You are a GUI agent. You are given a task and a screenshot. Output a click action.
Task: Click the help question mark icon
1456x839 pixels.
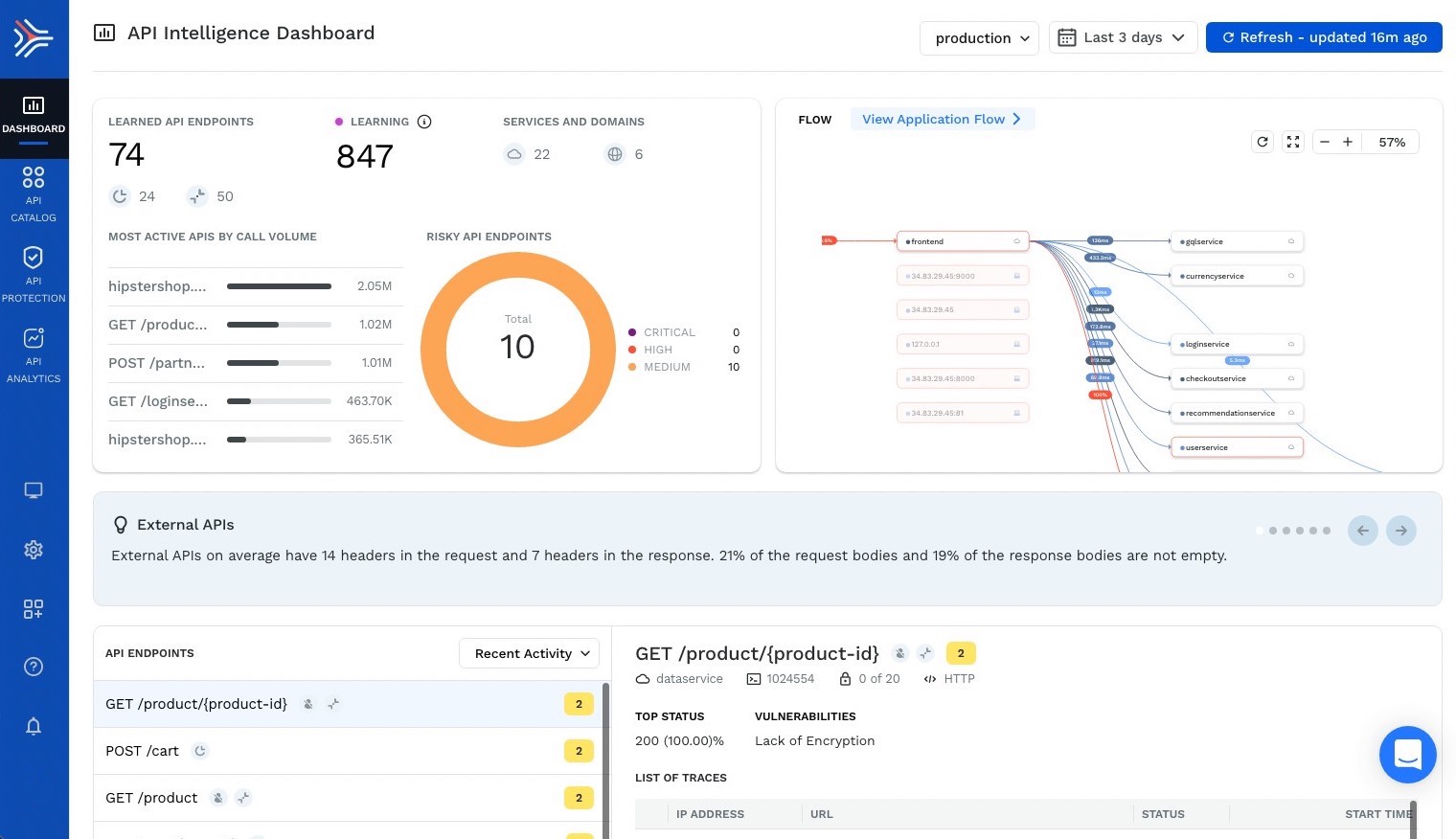[34, 667]
